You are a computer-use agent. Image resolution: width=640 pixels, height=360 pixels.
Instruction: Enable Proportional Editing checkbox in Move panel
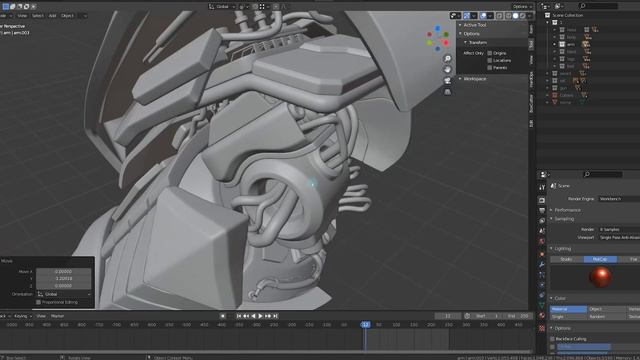point(39,302)
